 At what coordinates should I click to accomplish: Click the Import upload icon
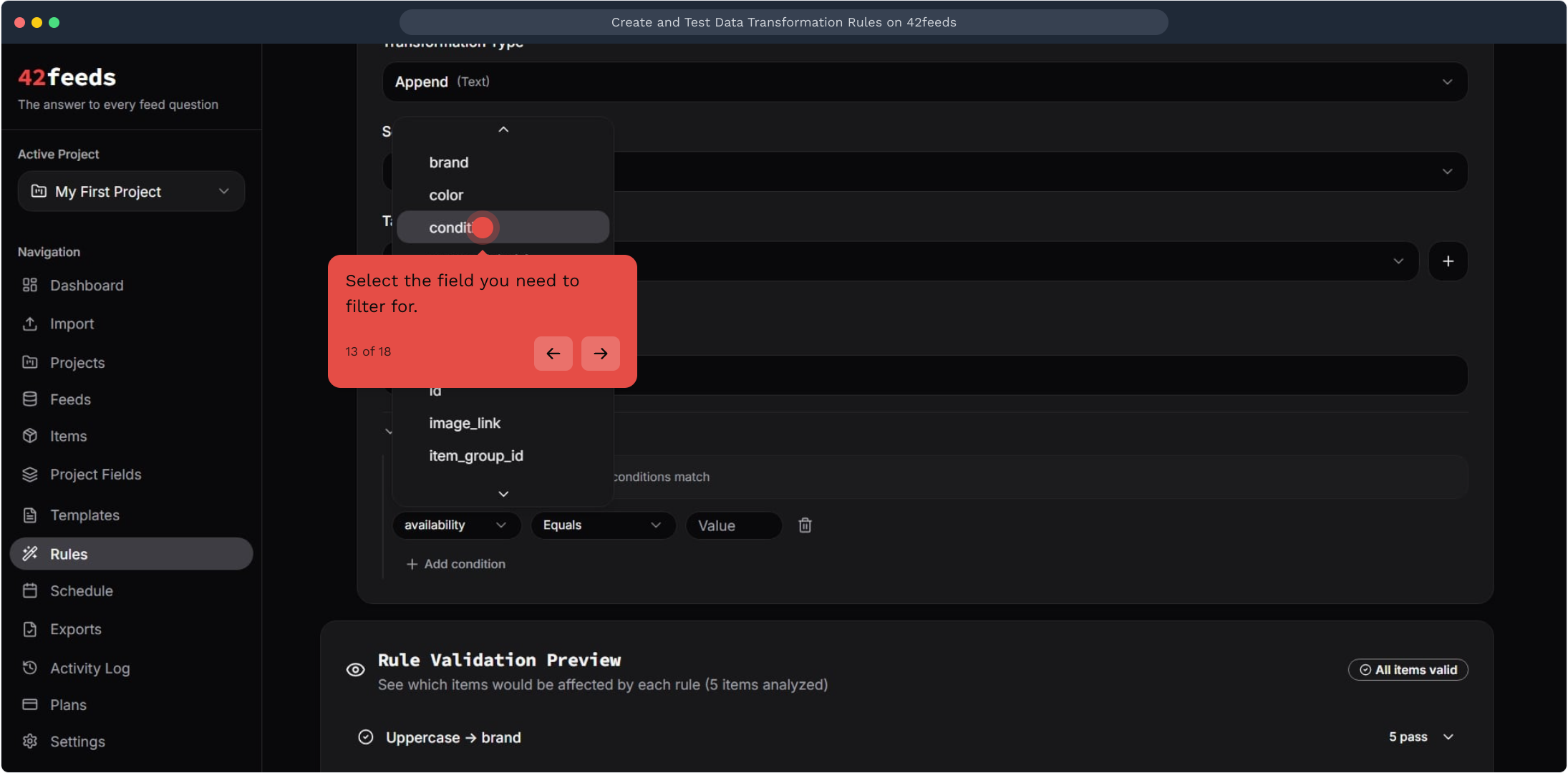[x=29, y=324]
